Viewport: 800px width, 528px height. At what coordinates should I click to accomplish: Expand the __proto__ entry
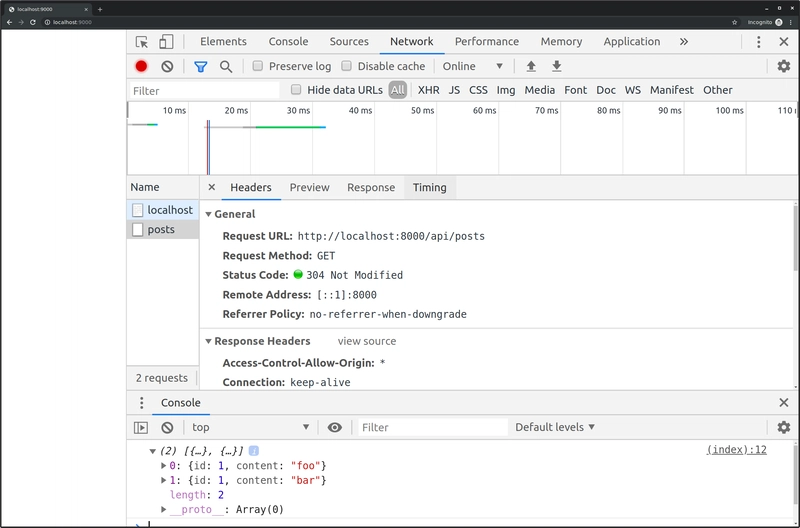(x=163, y=509)
